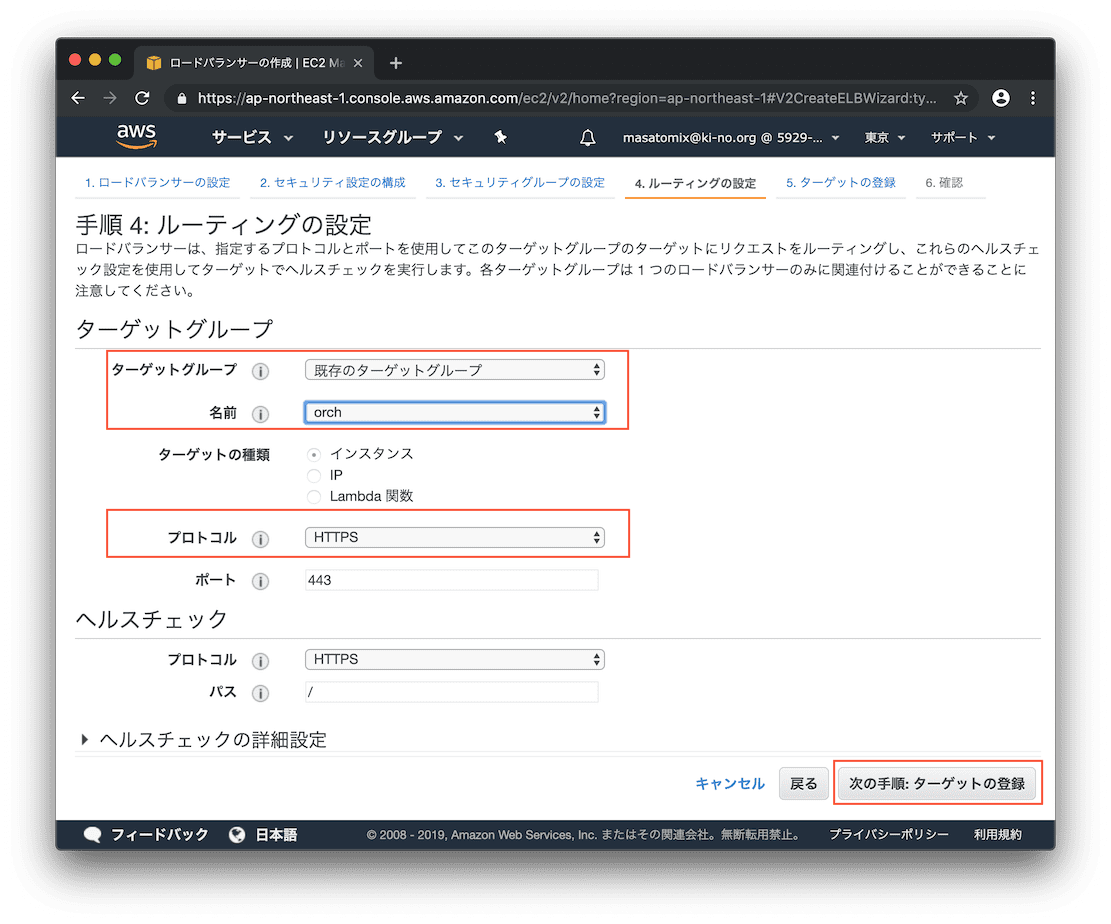Select the IP target type radio
Image resolution: width=1111 pixels, height=924 pixels.
point(314,475)
